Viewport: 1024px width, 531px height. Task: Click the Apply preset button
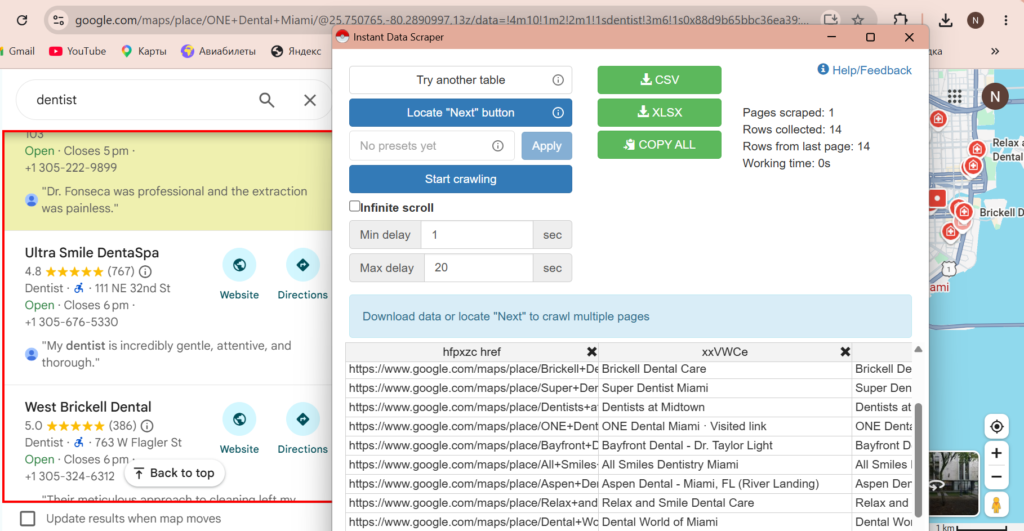[x=547, y=146]
